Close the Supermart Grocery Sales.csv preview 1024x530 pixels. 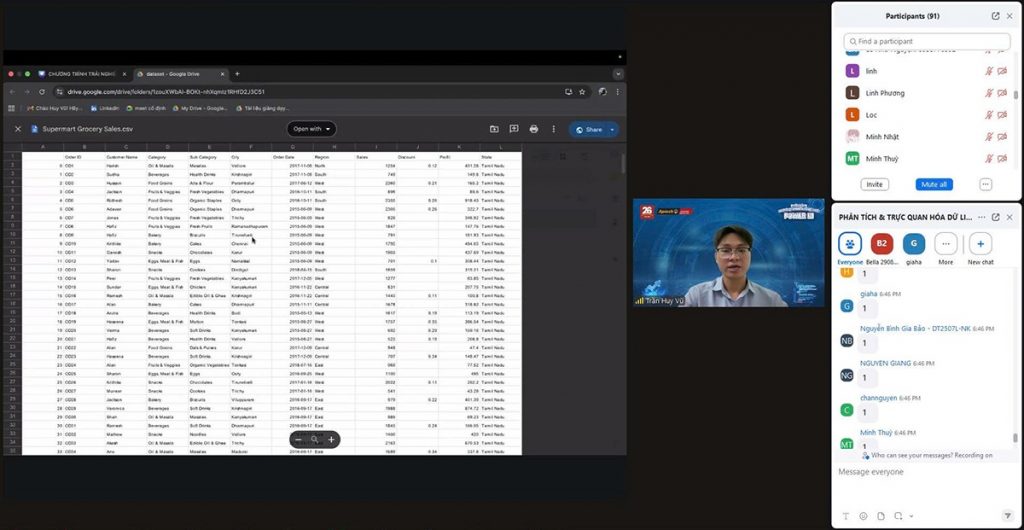tap(18, 129)
